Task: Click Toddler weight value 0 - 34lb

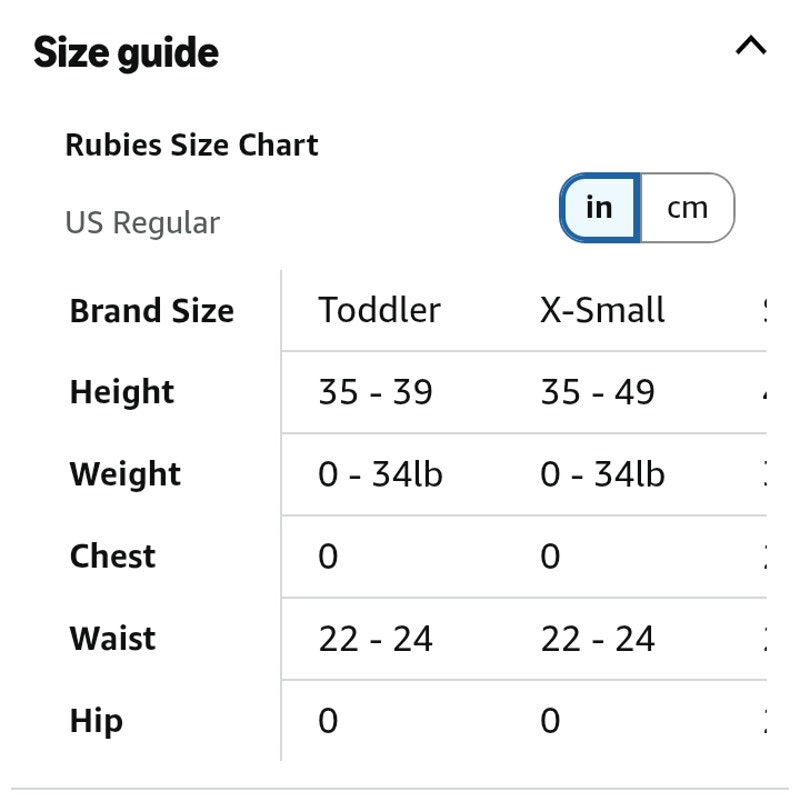Action: tap(380, 474)
